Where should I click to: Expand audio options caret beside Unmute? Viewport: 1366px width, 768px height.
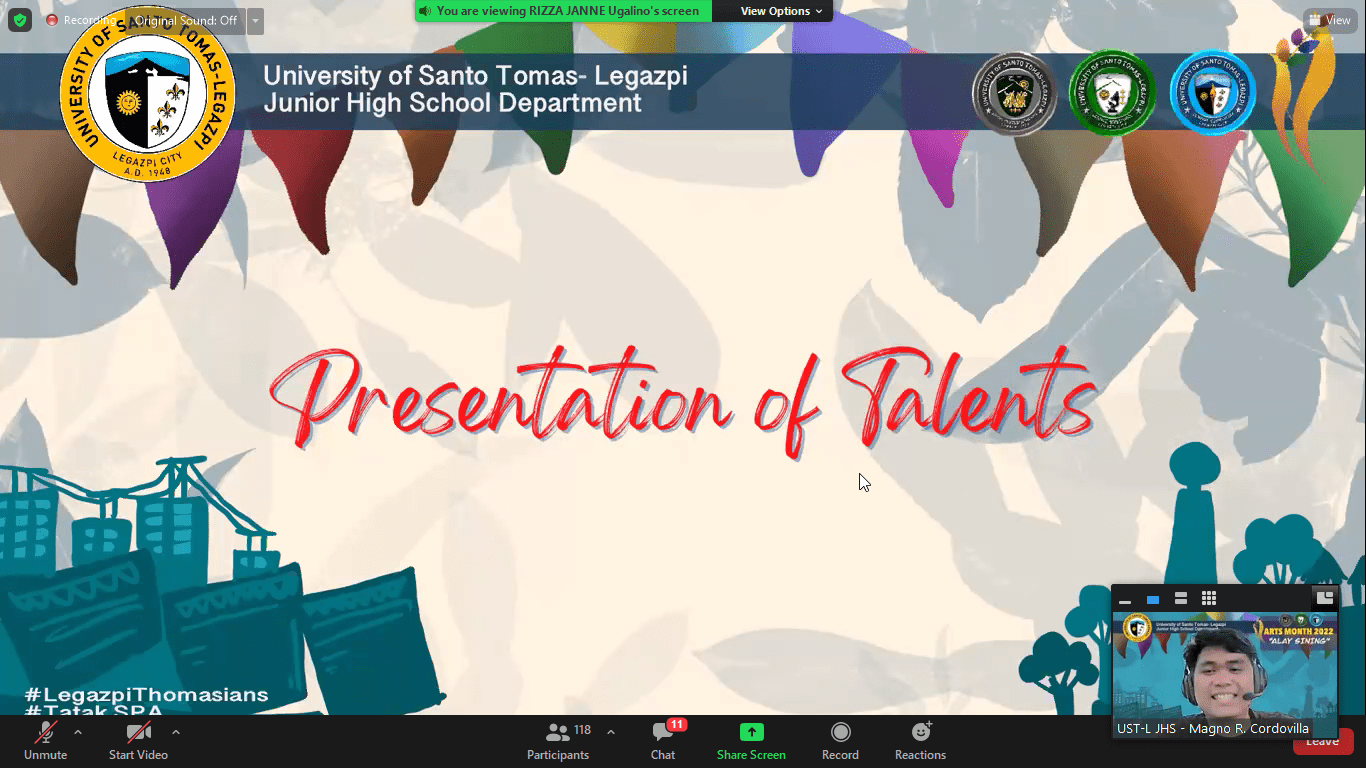pos(78,732)
